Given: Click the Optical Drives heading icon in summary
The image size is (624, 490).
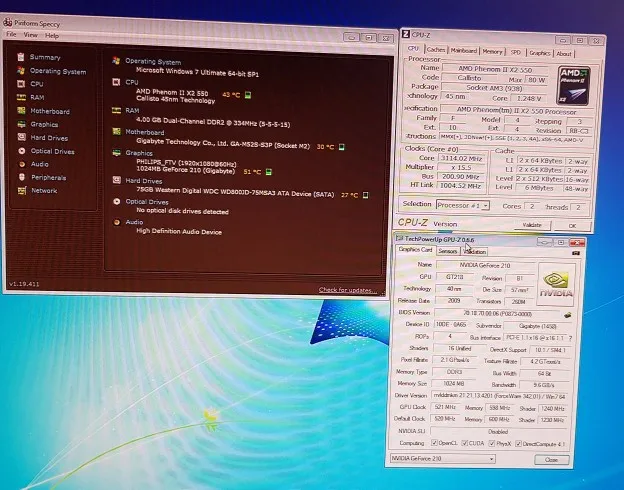Looking at the screenshot, I should [x=117, y=201].
